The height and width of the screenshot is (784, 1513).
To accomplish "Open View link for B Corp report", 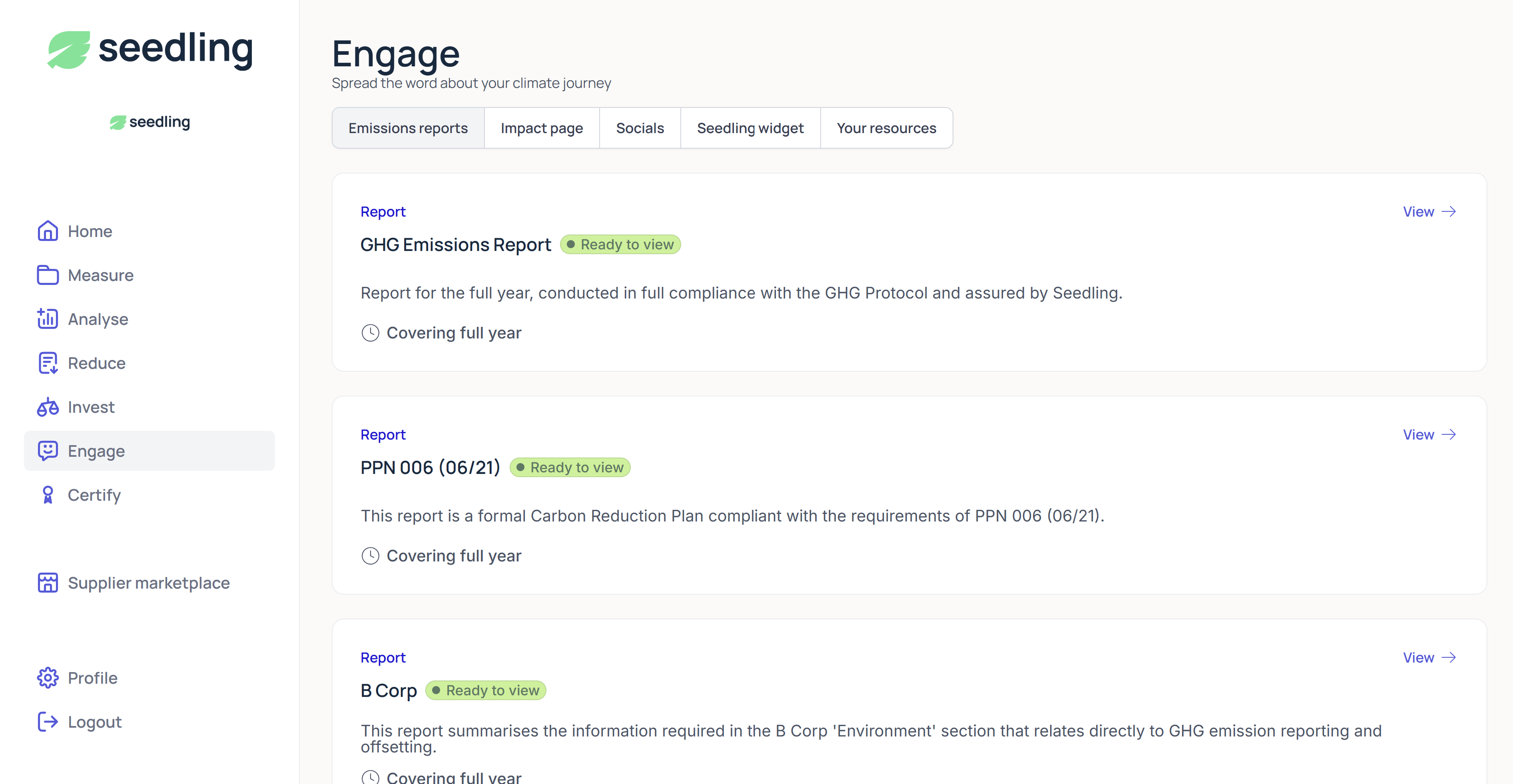I will [1429, 657].
